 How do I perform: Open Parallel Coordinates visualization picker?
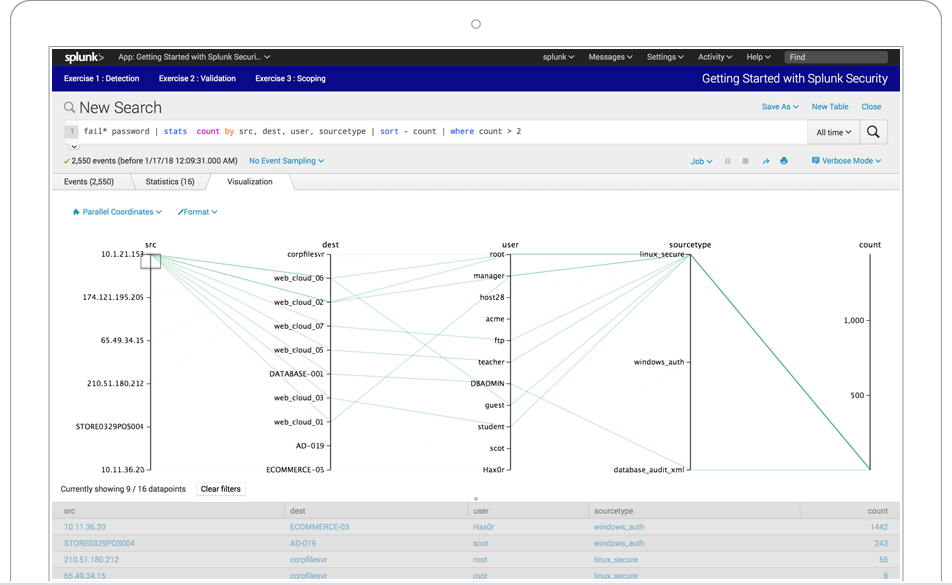tap(117, 212)
